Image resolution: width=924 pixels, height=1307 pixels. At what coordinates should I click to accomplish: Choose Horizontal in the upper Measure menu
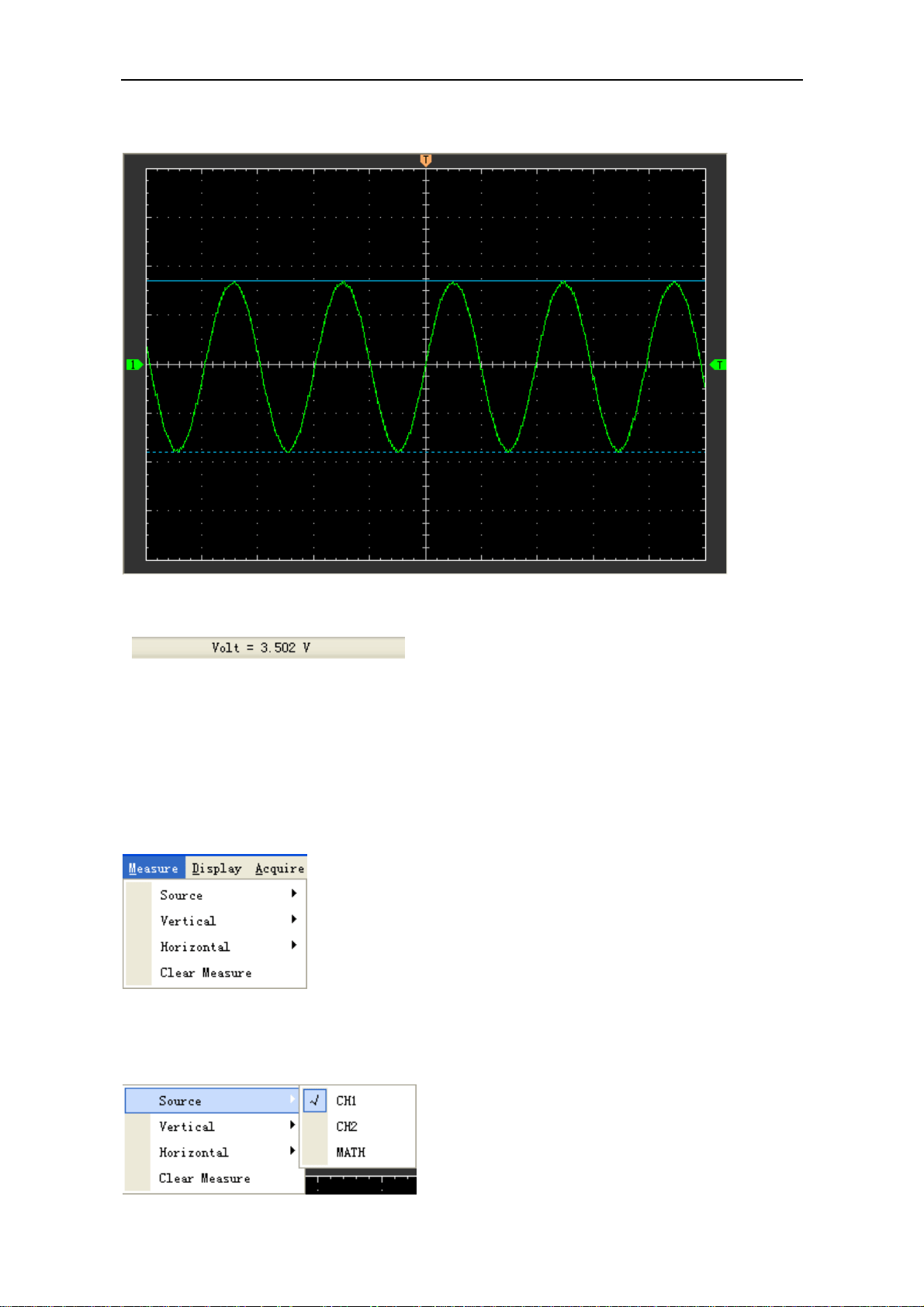point(215,946)
